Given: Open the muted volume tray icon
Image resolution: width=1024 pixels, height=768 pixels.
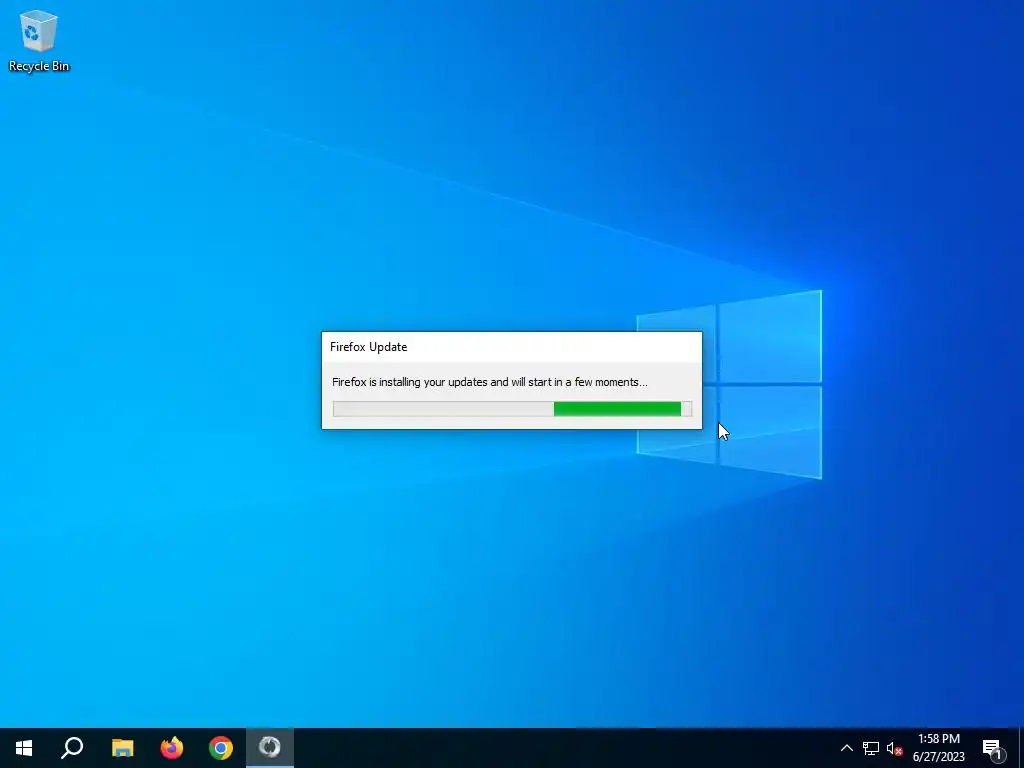Looking at the screenshot, I should [894, 748].
